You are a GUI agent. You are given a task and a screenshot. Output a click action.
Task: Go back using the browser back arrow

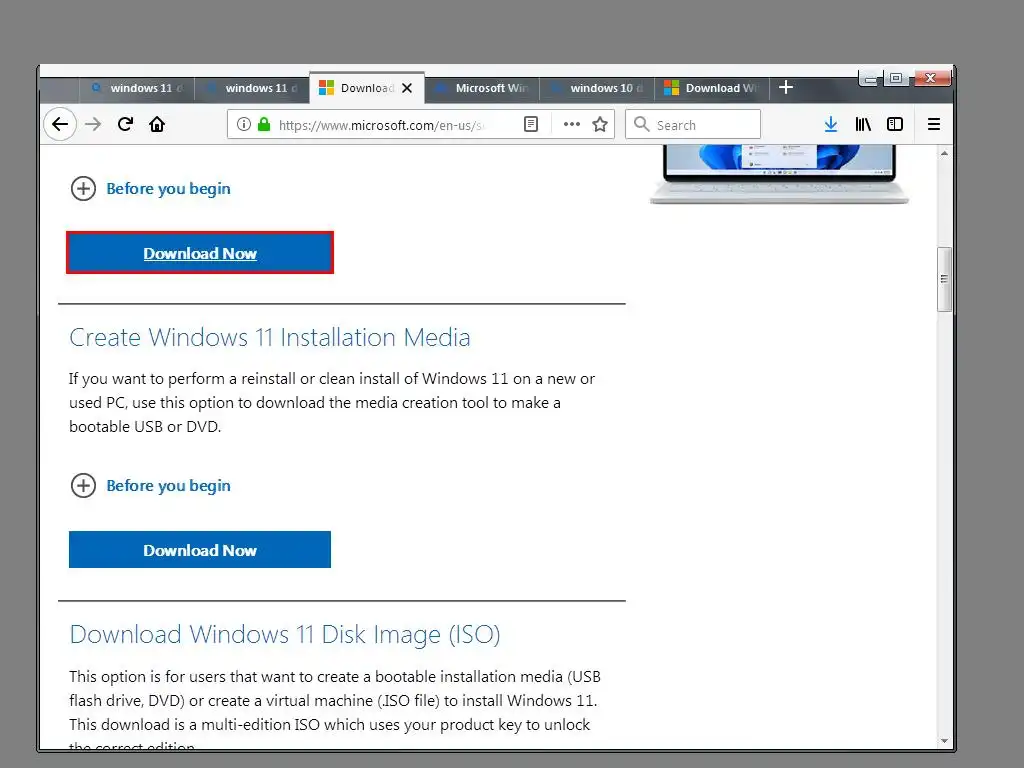(60, 124)
